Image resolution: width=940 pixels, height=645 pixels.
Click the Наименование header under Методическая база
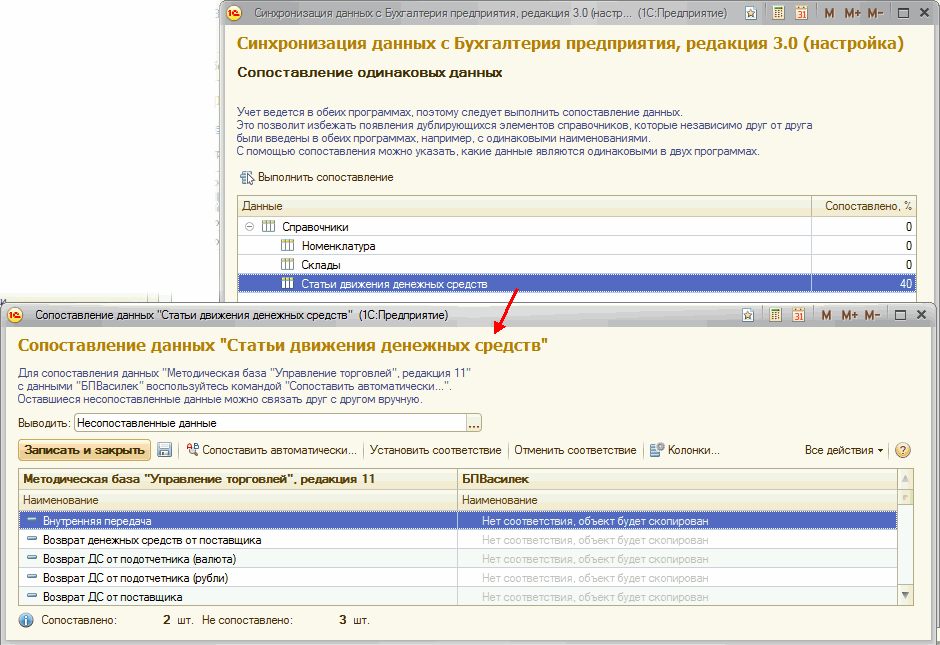(238, 500)
